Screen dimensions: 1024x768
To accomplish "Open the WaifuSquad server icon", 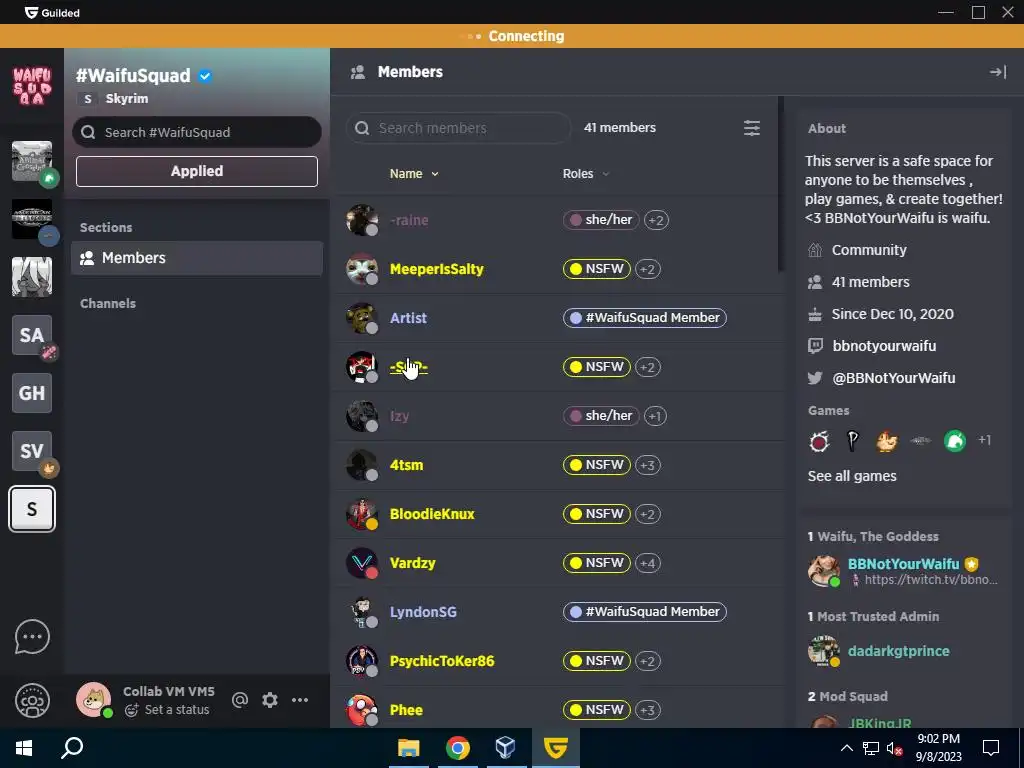I will (31, 86).
